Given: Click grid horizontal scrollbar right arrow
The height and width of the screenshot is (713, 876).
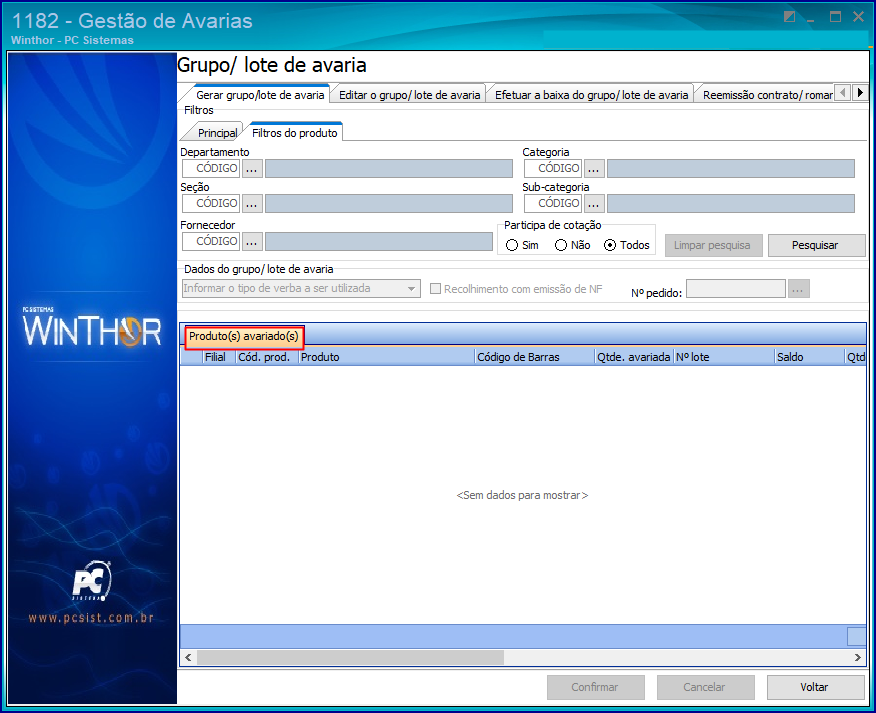Looking at the screenshot, I should click(858, 657).
